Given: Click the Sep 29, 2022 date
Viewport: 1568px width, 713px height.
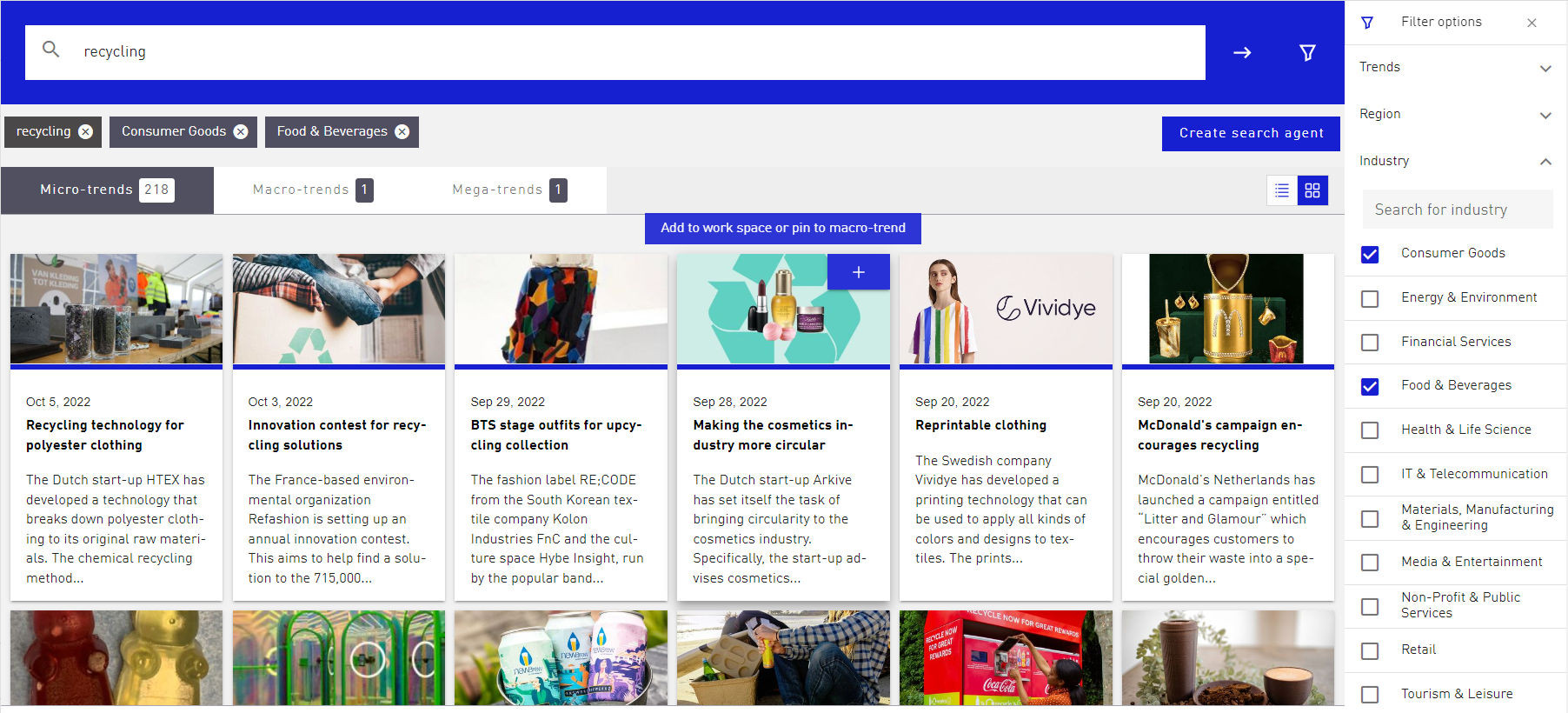Looking at the screenshot, I should pyautogui.click(x=508, y=402).
